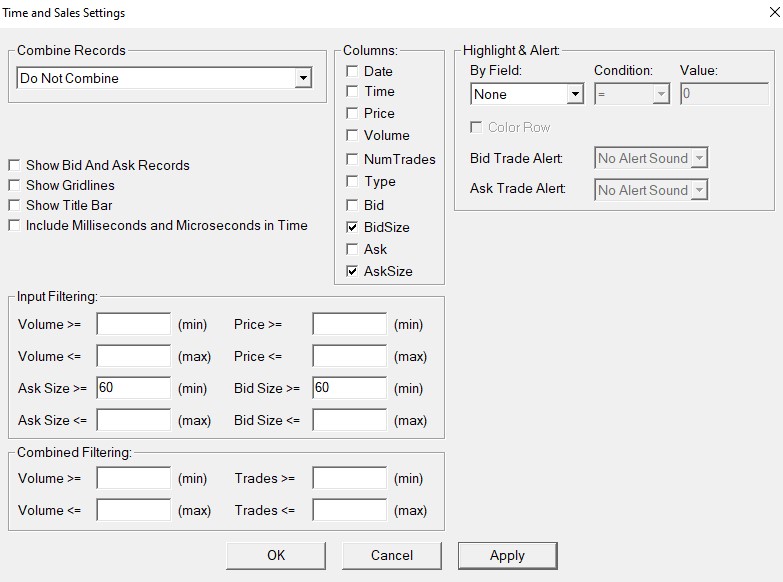The width and height of the screenshot is (783, 582).
Task: Click Combined Filtering Volume <= field
Action: [134, 510]
